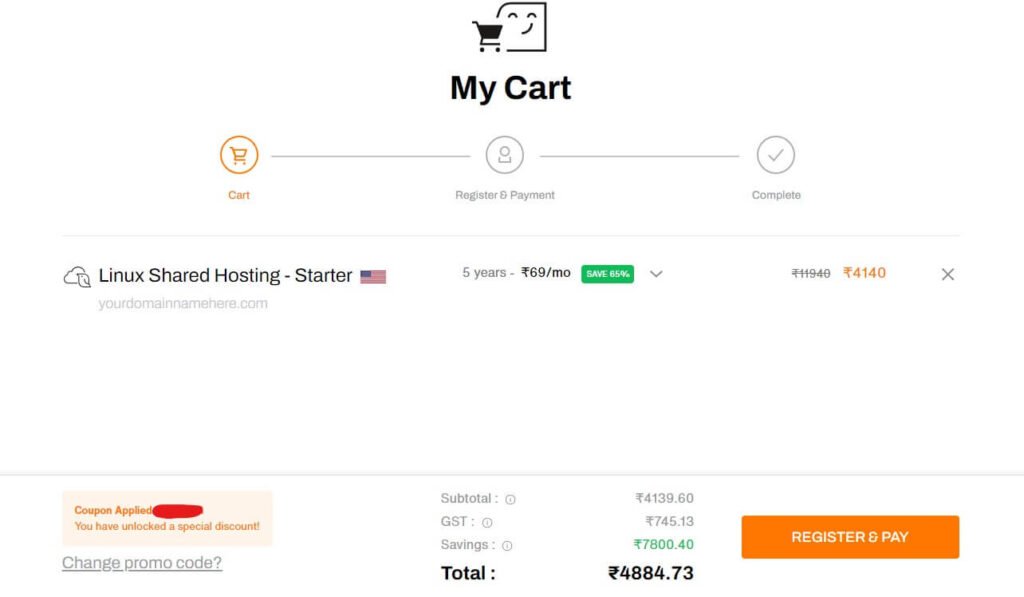Show Subtotal info tooltip icon
The height and width of the screenshot is (597, 1024).
pos(511,500)
